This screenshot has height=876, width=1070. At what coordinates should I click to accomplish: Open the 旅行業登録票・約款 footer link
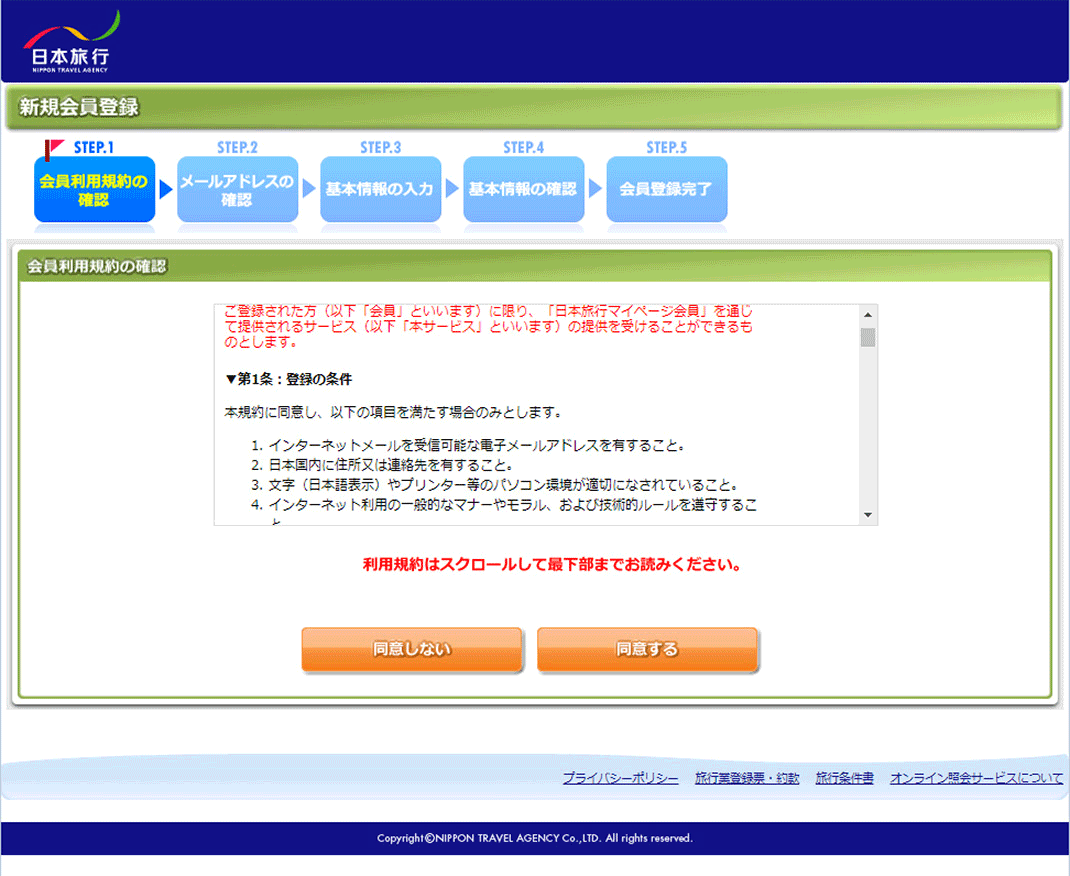pos(747,778)
